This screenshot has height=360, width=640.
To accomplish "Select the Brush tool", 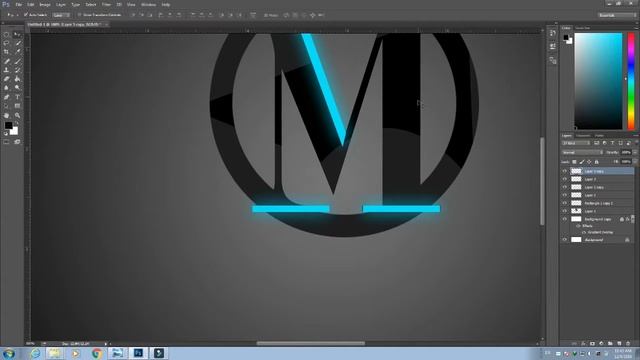I will pyautogui.click(x=17, y=61).
